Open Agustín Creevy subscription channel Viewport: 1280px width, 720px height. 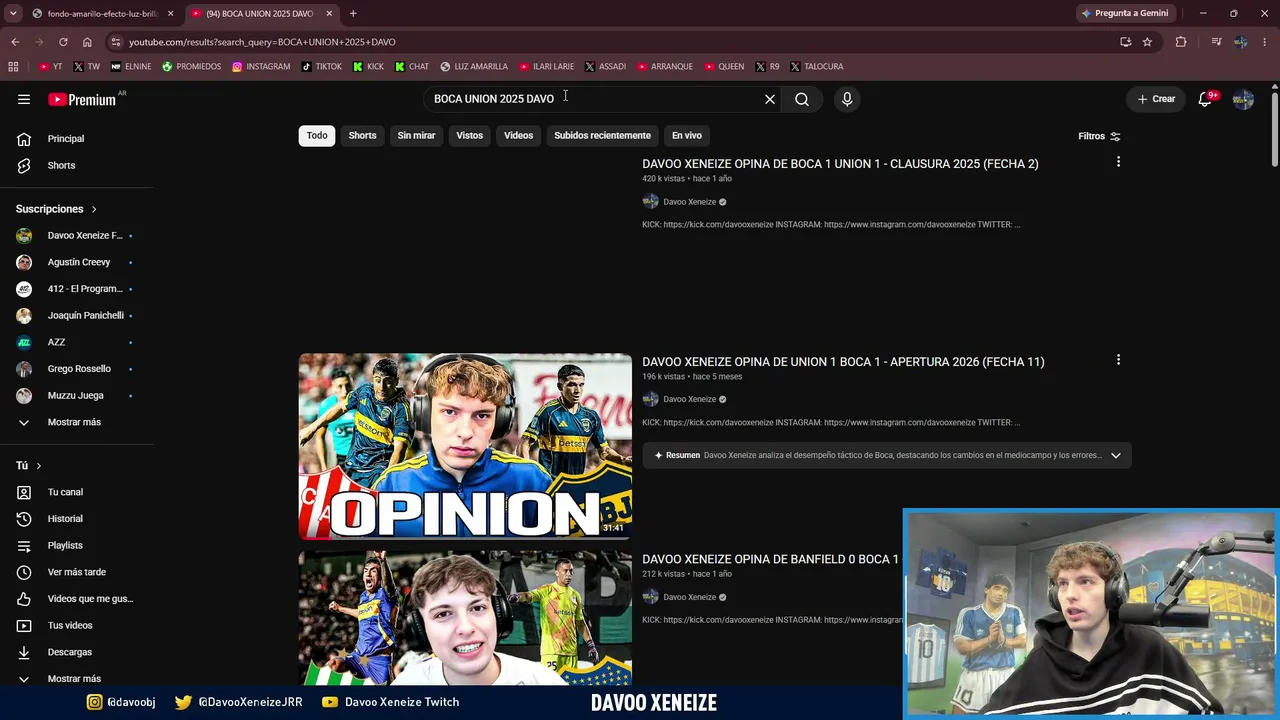click(x=77, y=262)
